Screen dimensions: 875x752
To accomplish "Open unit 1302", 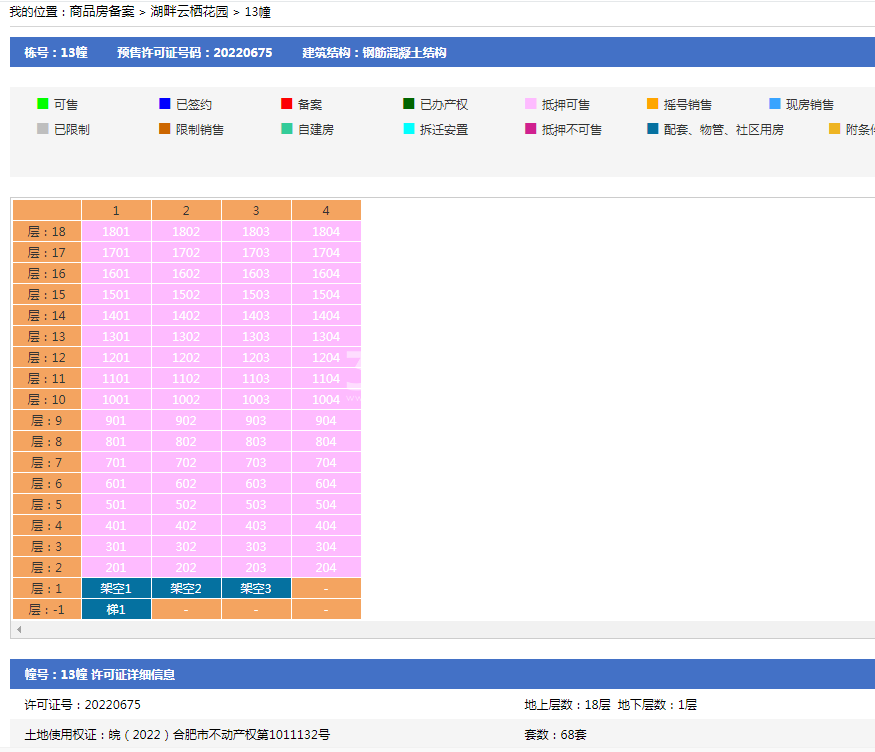I will pyautogui.click(x=186, y=336).
